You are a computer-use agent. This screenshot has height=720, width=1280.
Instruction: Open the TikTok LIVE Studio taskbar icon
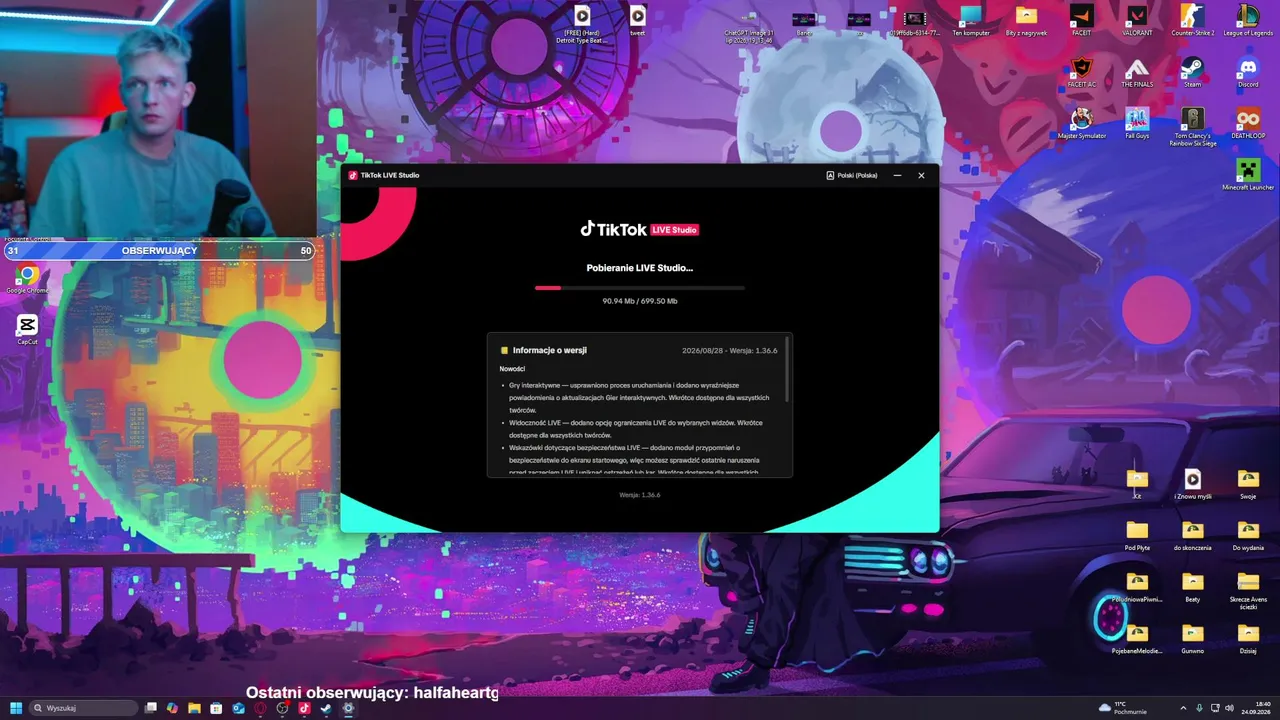[x=304, y=708]
